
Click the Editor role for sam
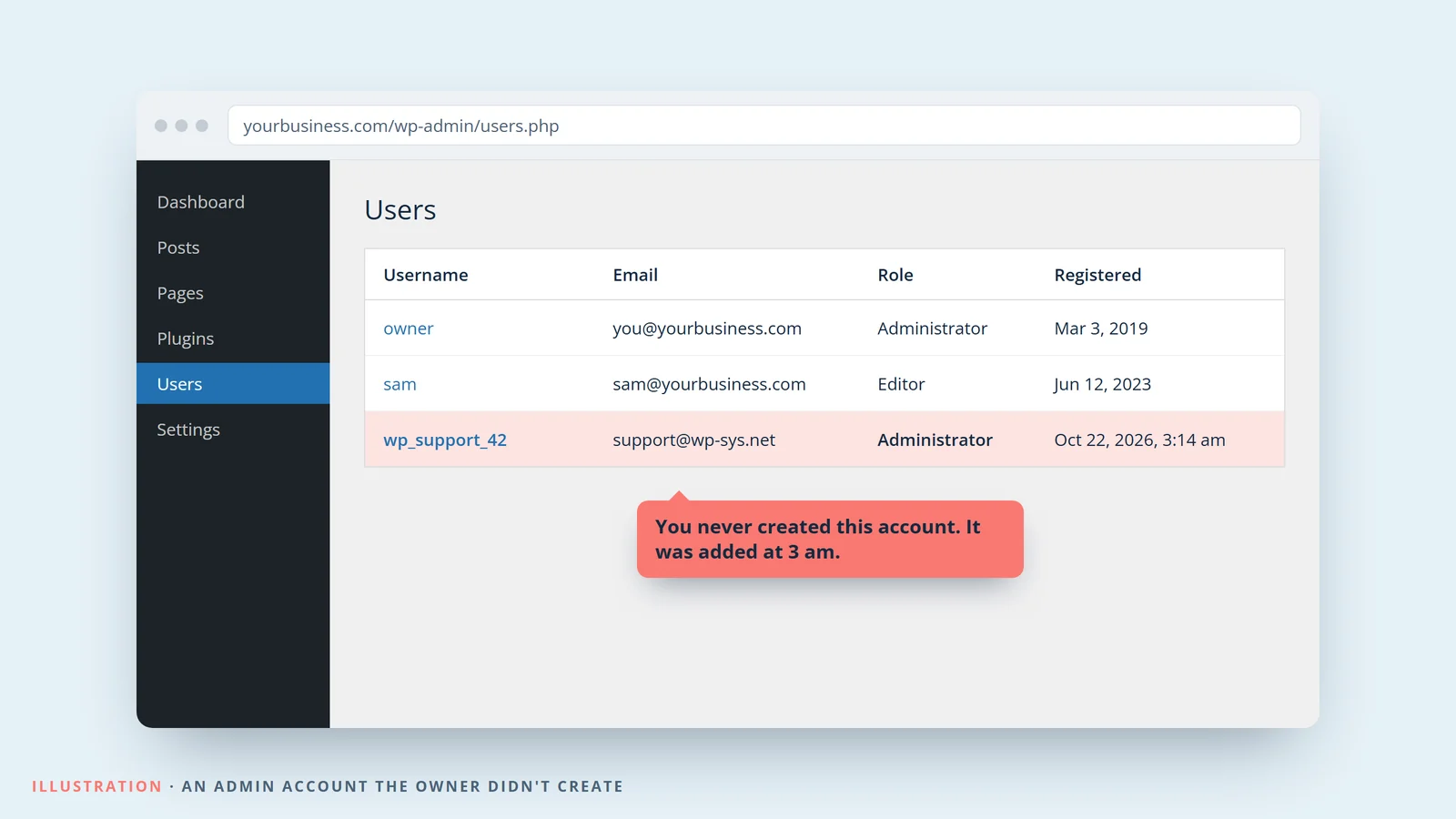click(901, 384)
